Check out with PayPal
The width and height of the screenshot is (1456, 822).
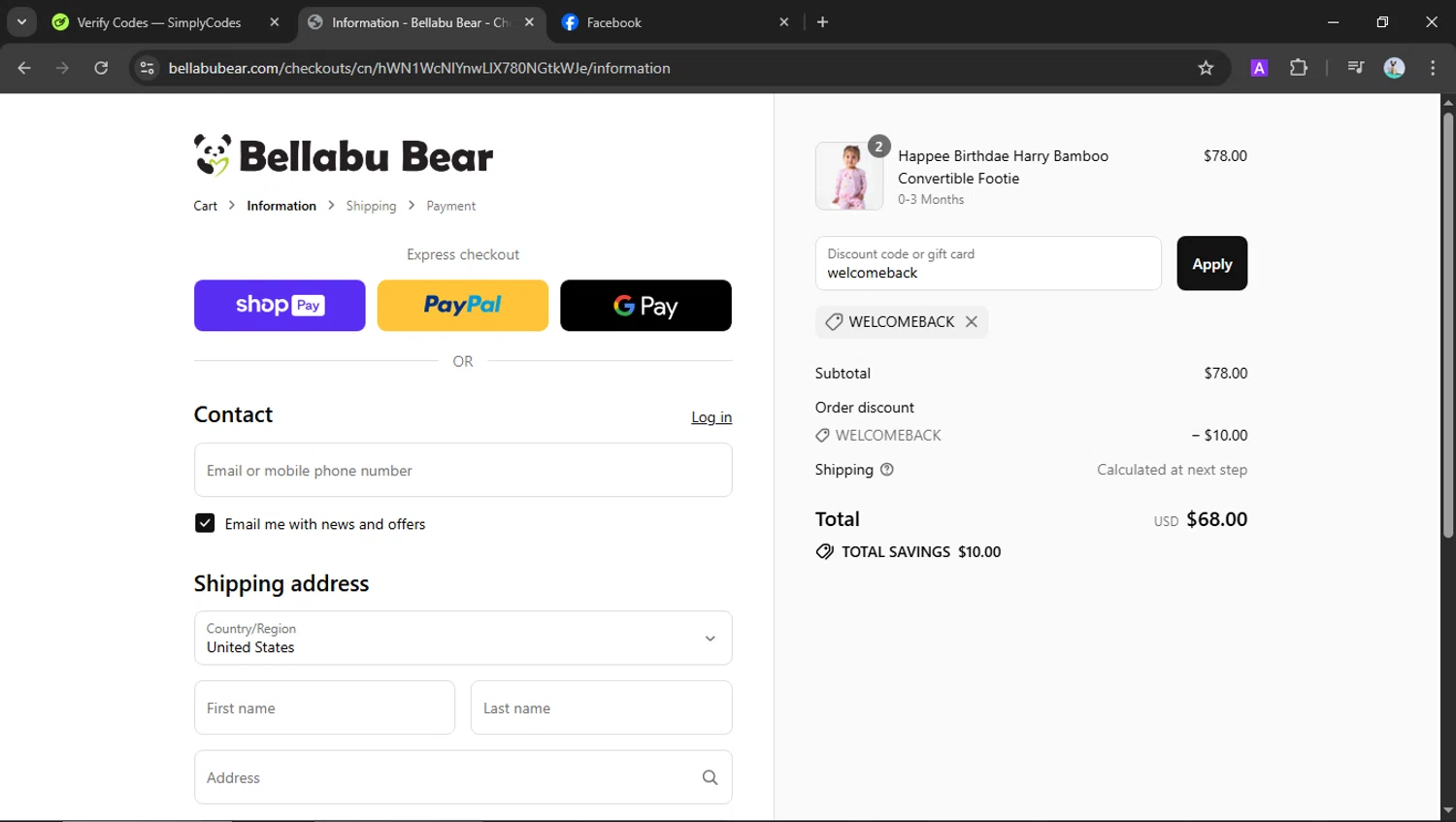[x=462, y=306]
